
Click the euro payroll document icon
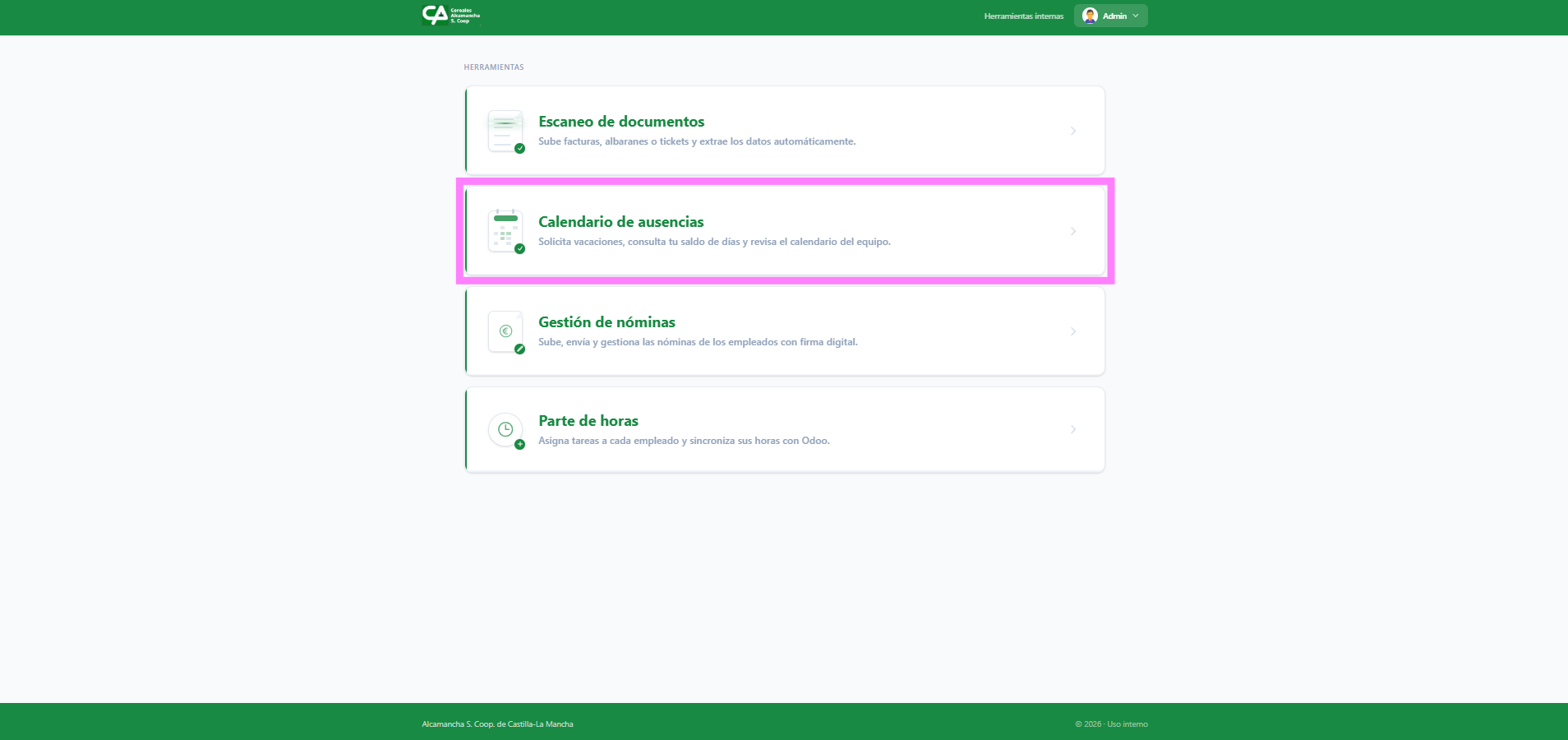pos(505,331)
